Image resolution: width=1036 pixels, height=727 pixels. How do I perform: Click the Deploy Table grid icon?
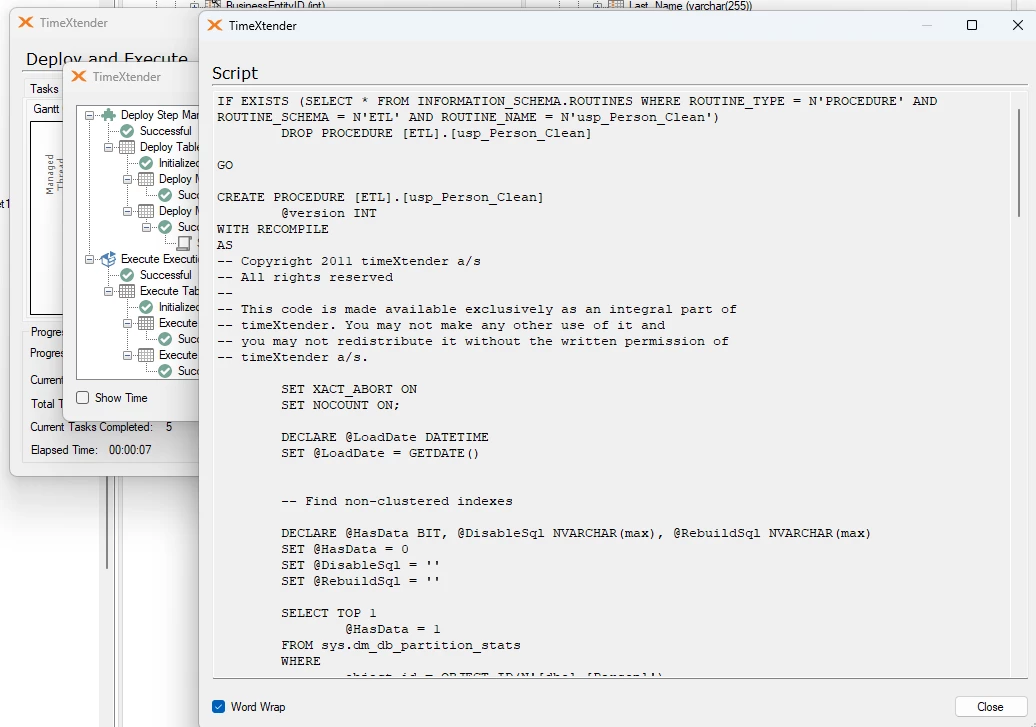[127, 147]
